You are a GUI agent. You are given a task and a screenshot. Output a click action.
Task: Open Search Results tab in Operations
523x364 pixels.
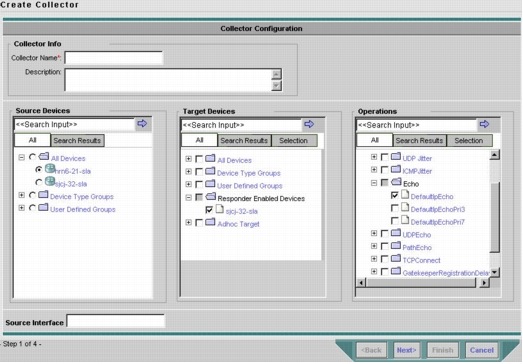(419, 140)
